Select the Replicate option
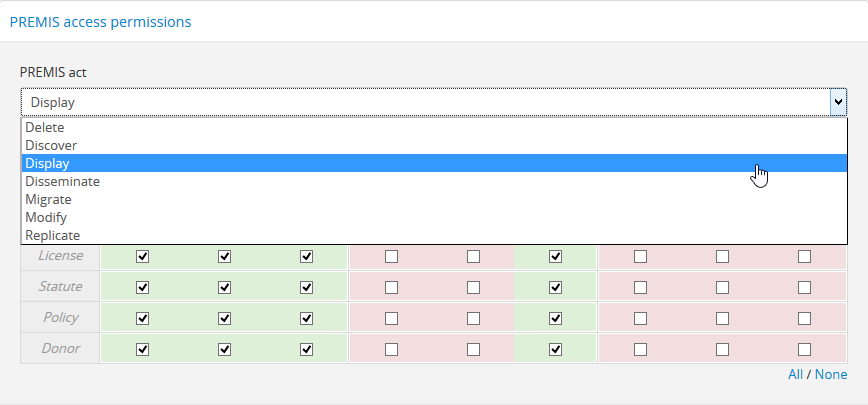Viewport: 868px width, 405px height. click(x=52, y=236)
